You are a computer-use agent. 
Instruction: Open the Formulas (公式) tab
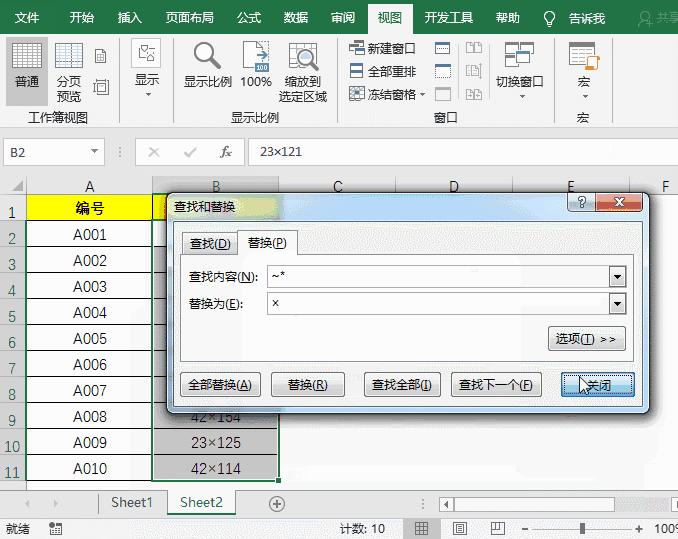[249, 18]
